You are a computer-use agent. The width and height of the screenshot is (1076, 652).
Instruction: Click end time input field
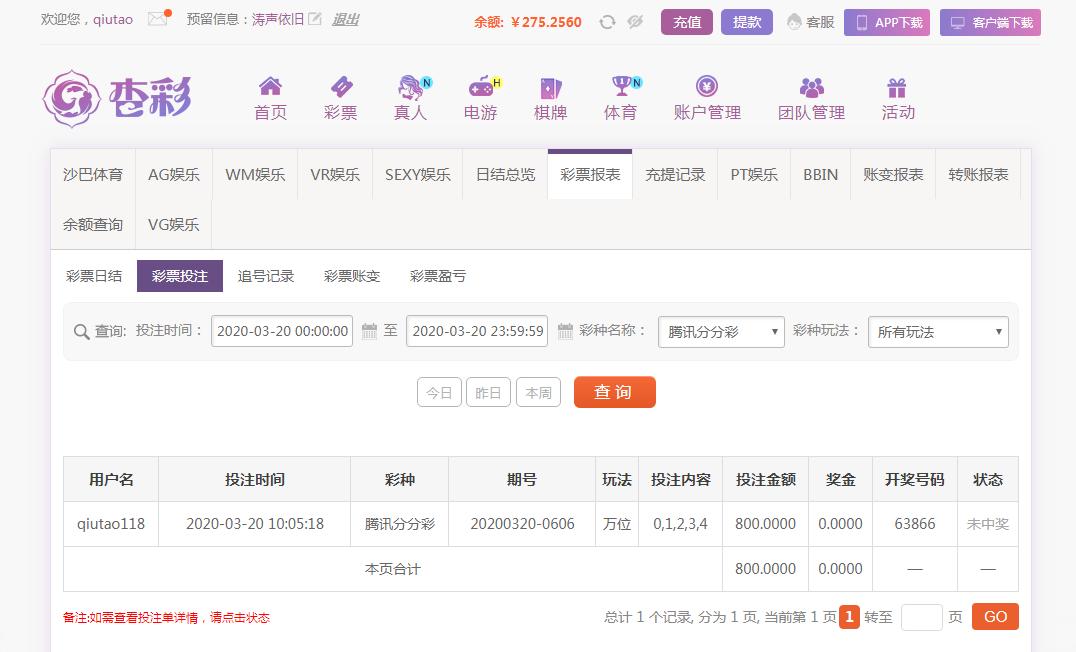477,331
